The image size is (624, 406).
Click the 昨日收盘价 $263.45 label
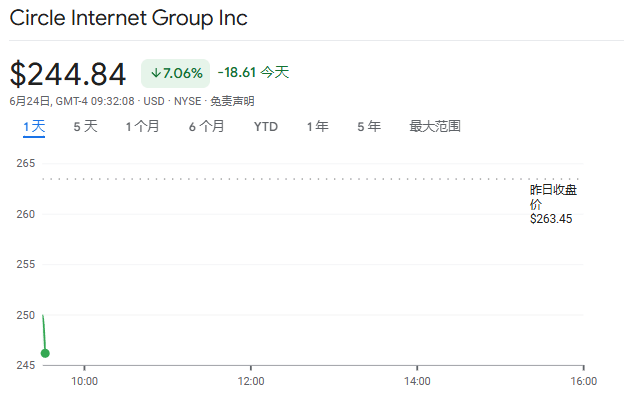553,204
